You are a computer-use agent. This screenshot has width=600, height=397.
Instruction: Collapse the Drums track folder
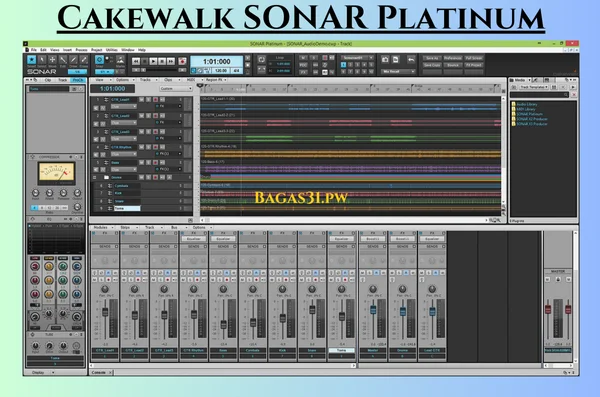(94, 178)
